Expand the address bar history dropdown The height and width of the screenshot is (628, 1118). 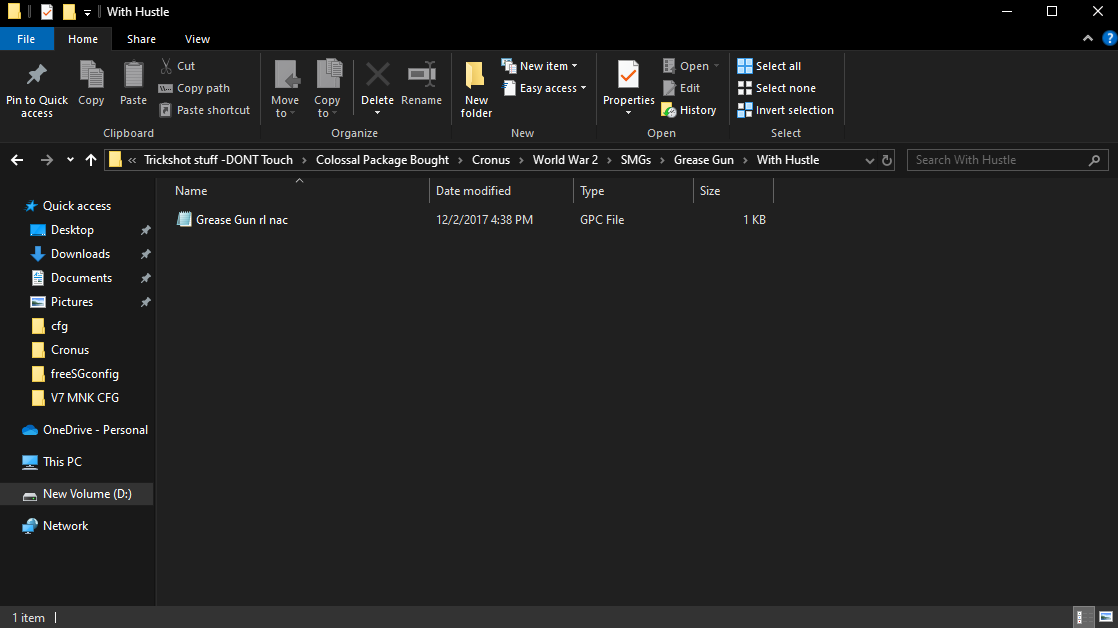coord(869,160)
